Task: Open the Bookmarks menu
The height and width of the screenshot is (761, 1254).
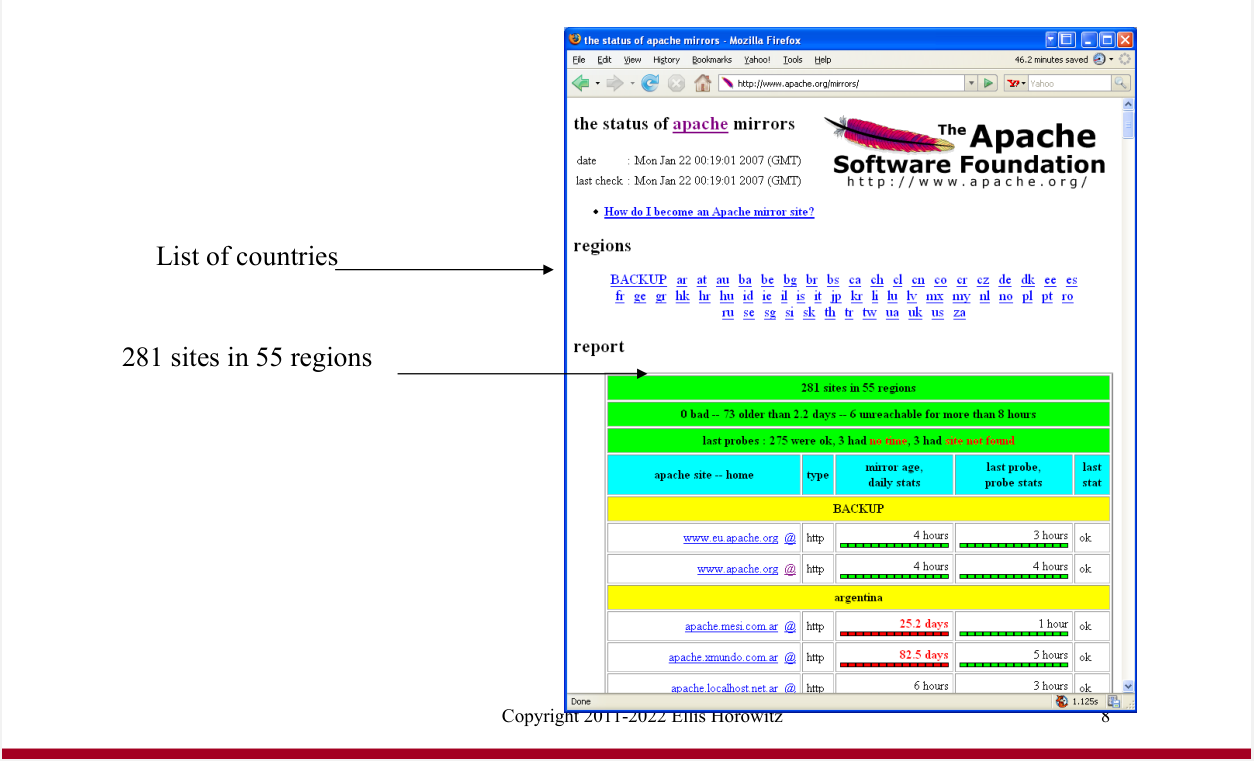Action: (711, 60)
